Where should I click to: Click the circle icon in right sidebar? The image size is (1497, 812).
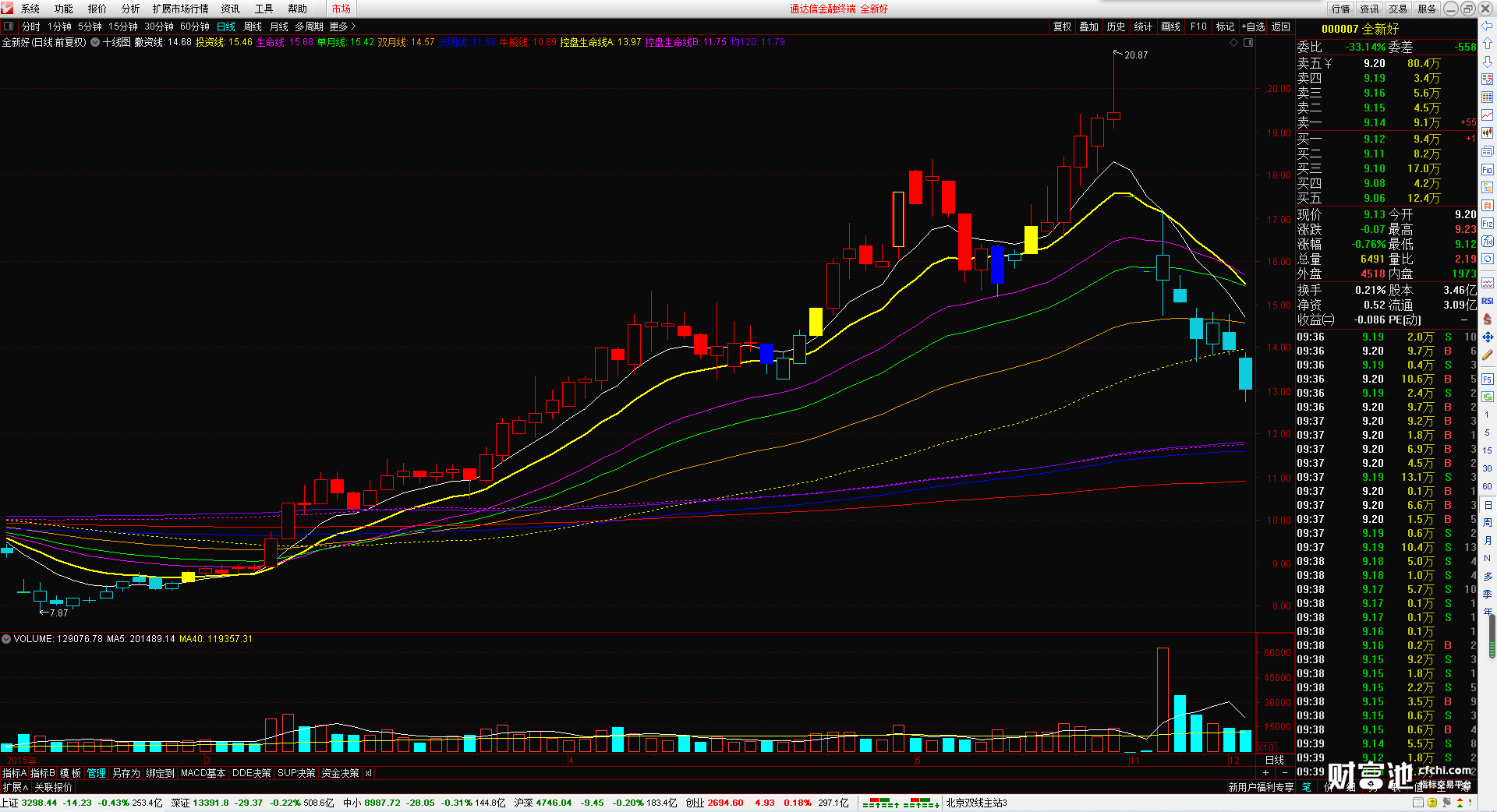[1488, 259]
